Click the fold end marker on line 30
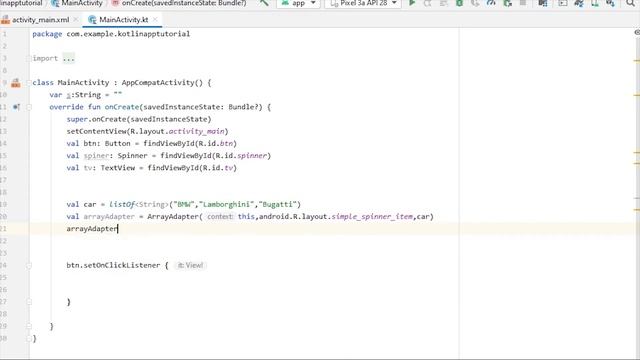The height and width of the screenshot is (360, 640). [29, 338]
